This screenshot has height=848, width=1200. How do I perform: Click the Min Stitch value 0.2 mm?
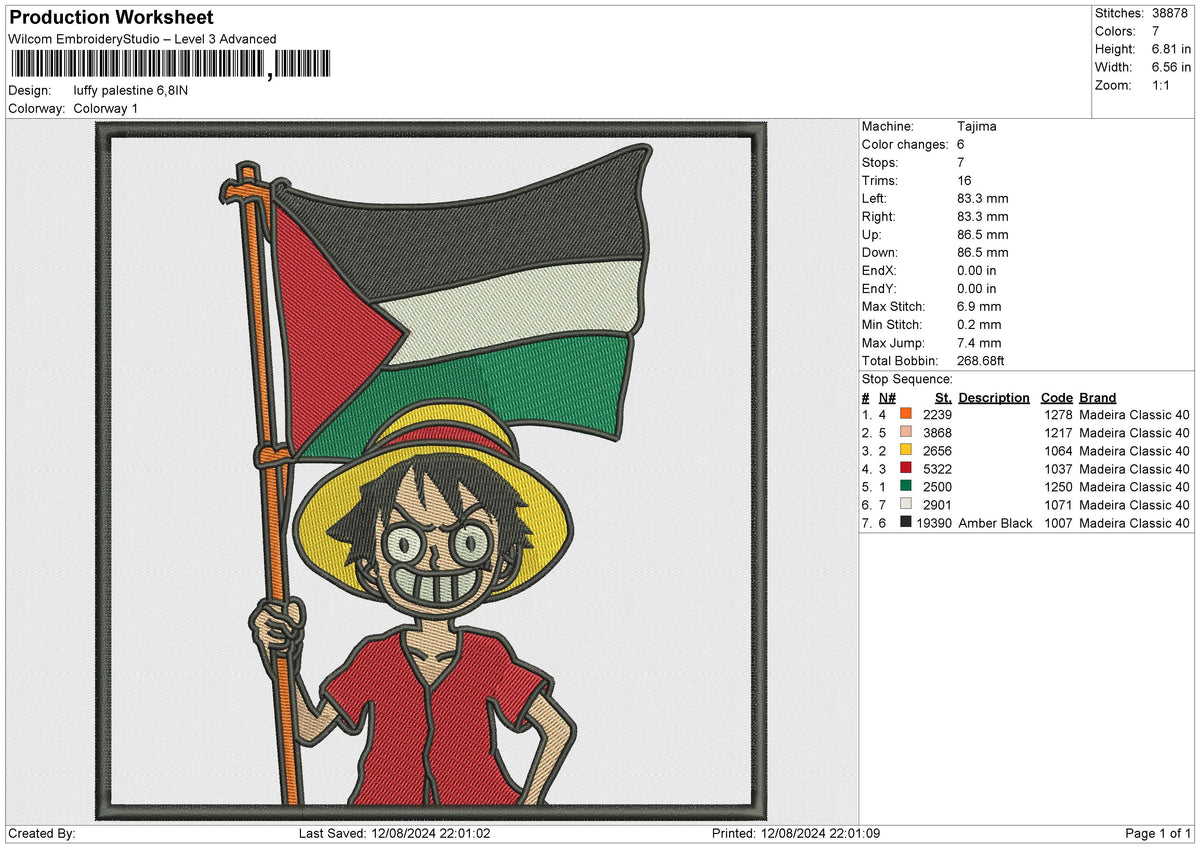tap(979, 324)
